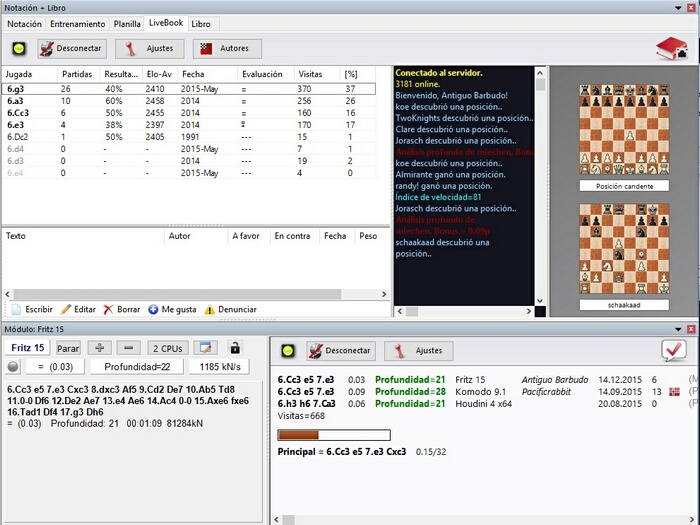Click the = (0.03) evaluation field

coord(55,367)
